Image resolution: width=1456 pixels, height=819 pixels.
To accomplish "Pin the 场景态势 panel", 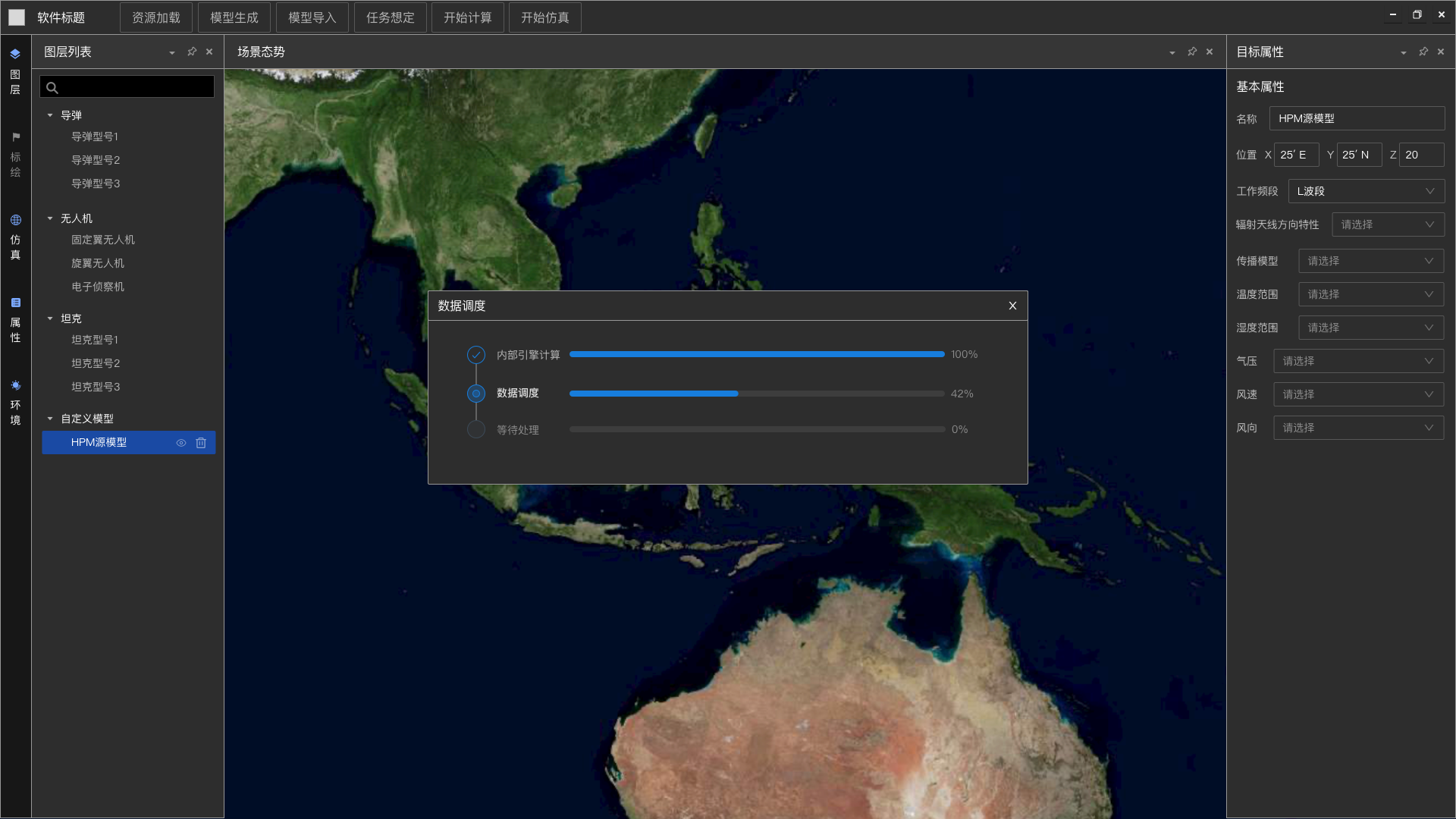I will [x=1192, y=52].
